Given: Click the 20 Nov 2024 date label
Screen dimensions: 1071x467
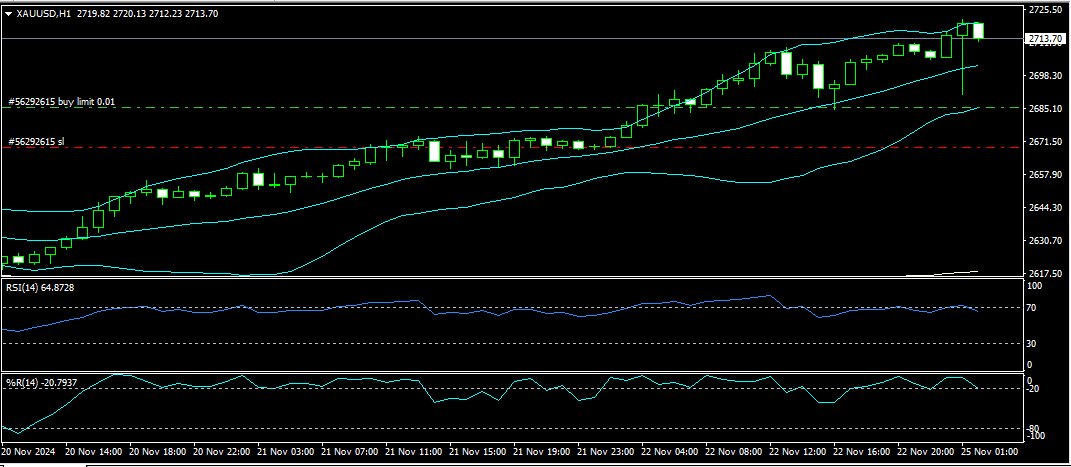Looking at the screenshot, I should click(28, 452).
